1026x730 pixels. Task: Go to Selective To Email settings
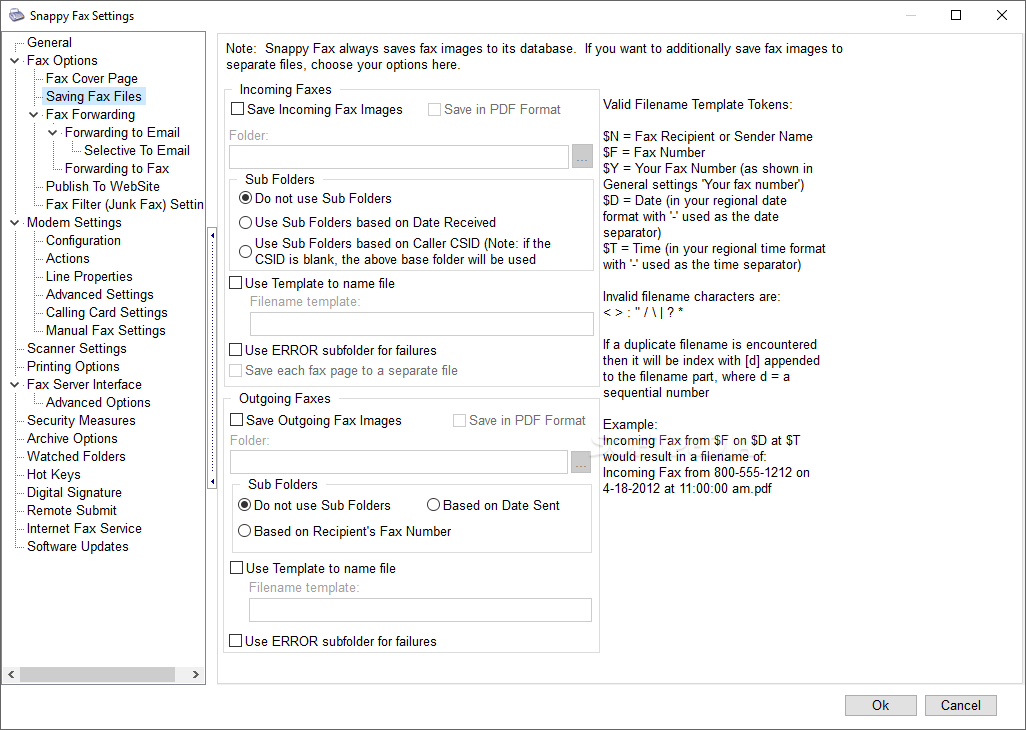point(137,150)
